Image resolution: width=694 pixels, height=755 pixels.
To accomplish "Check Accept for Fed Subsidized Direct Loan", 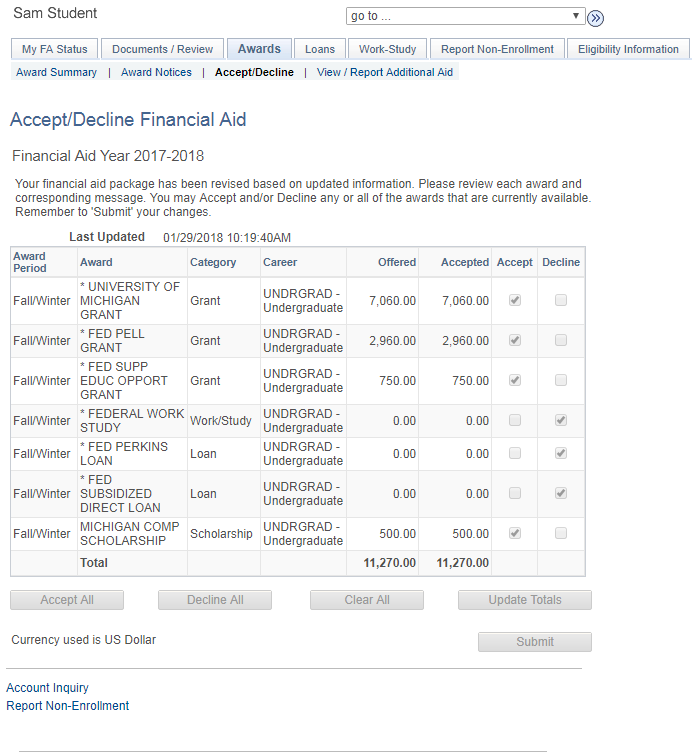I will (514, 493).
